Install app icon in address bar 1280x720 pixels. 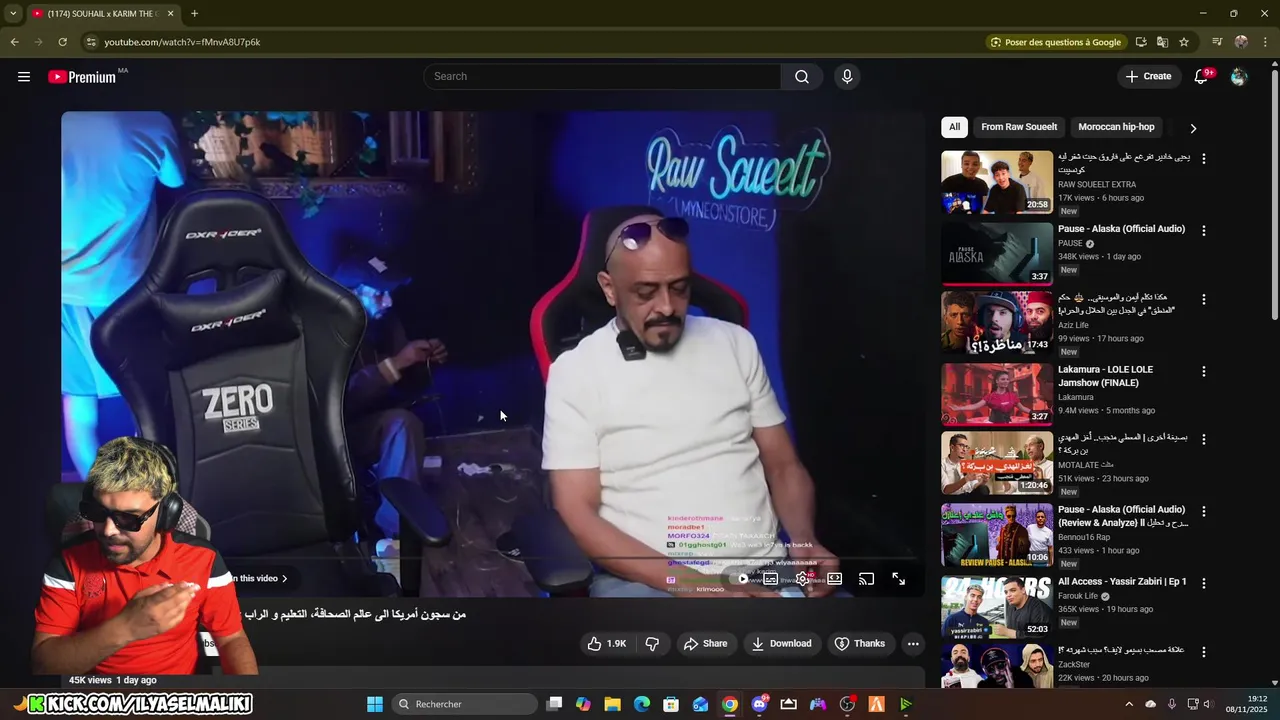[x=1141, y=42]
